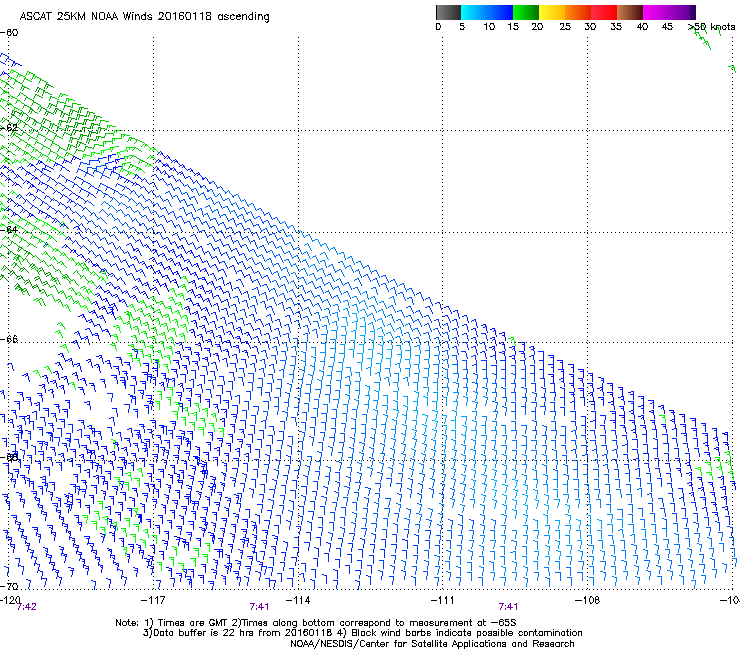Click the latitude label -70
This screenshot has width=740, height=650.
(x=9, y=586)
